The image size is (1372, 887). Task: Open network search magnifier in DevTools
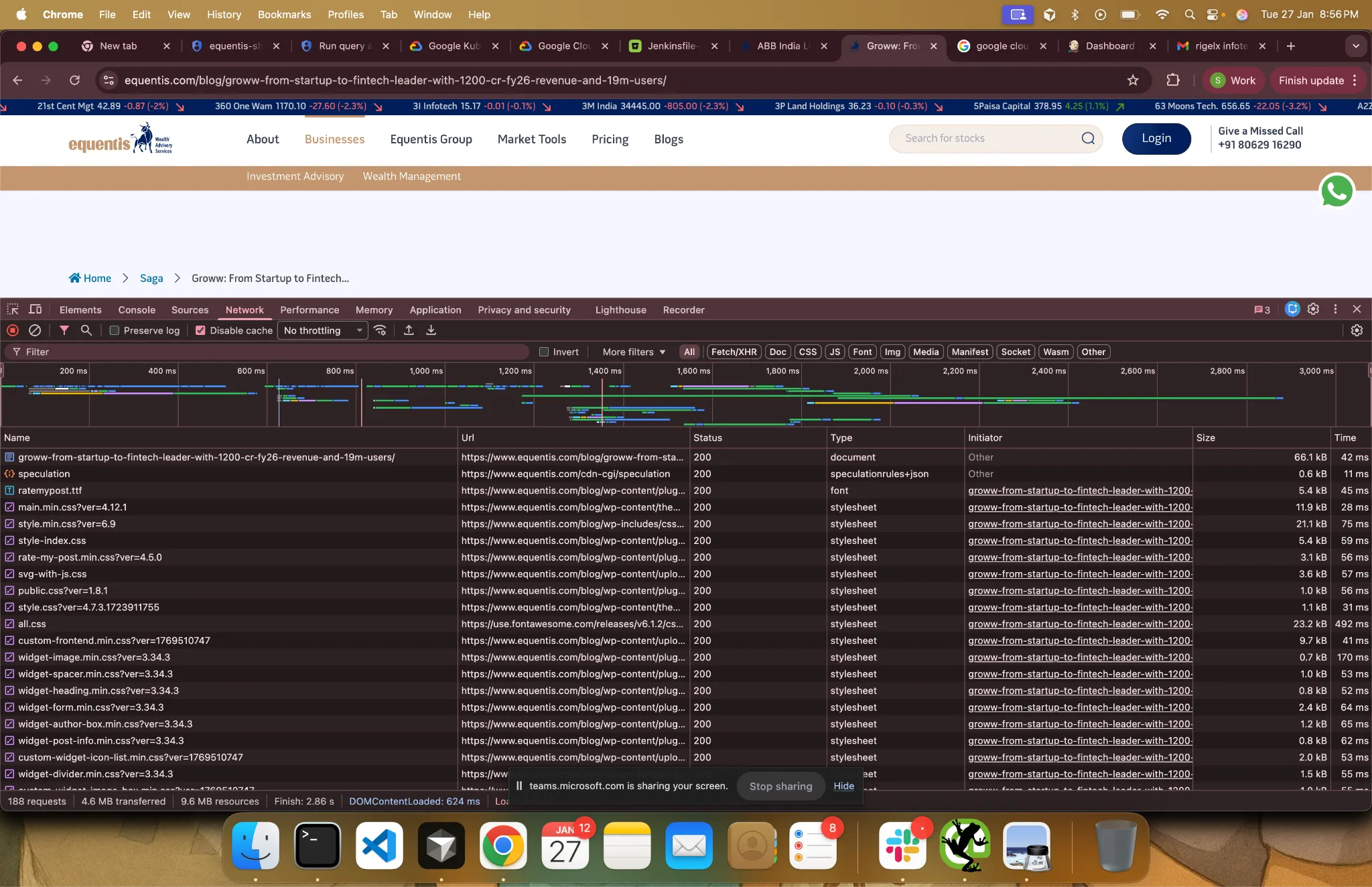tap(86, 330)
